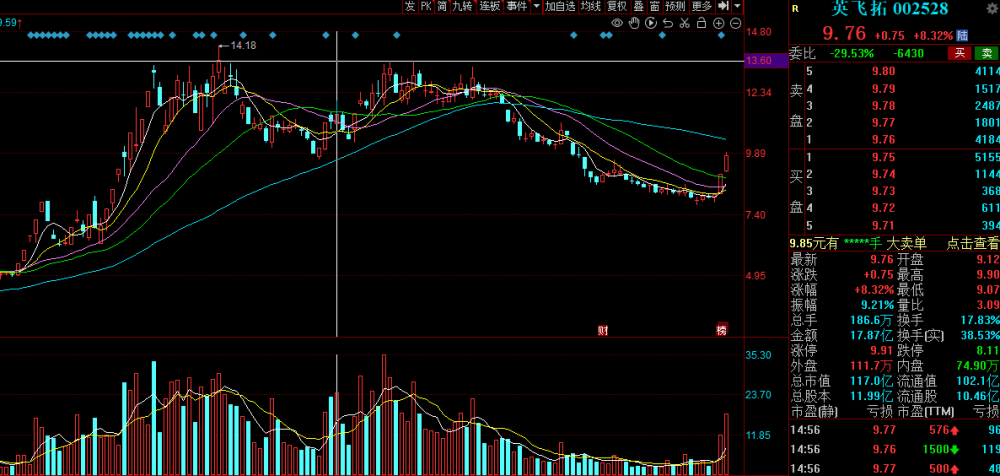Screen dimensions: 1000x476
Task: Click the arrow-to-bar panel collapse icon
Action: 723,6
